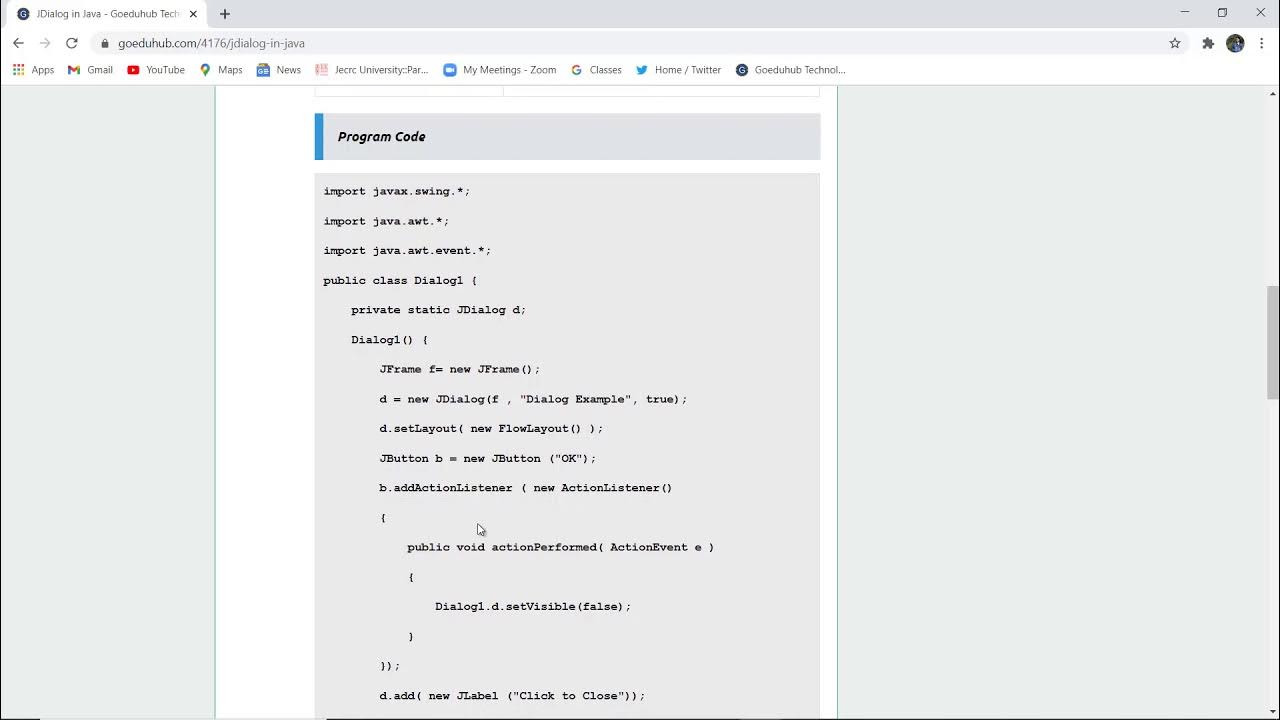Click 'Dialog1.d.setVisible(false);' line
This screenshot has height=720, width=1280.
point(533,607)
